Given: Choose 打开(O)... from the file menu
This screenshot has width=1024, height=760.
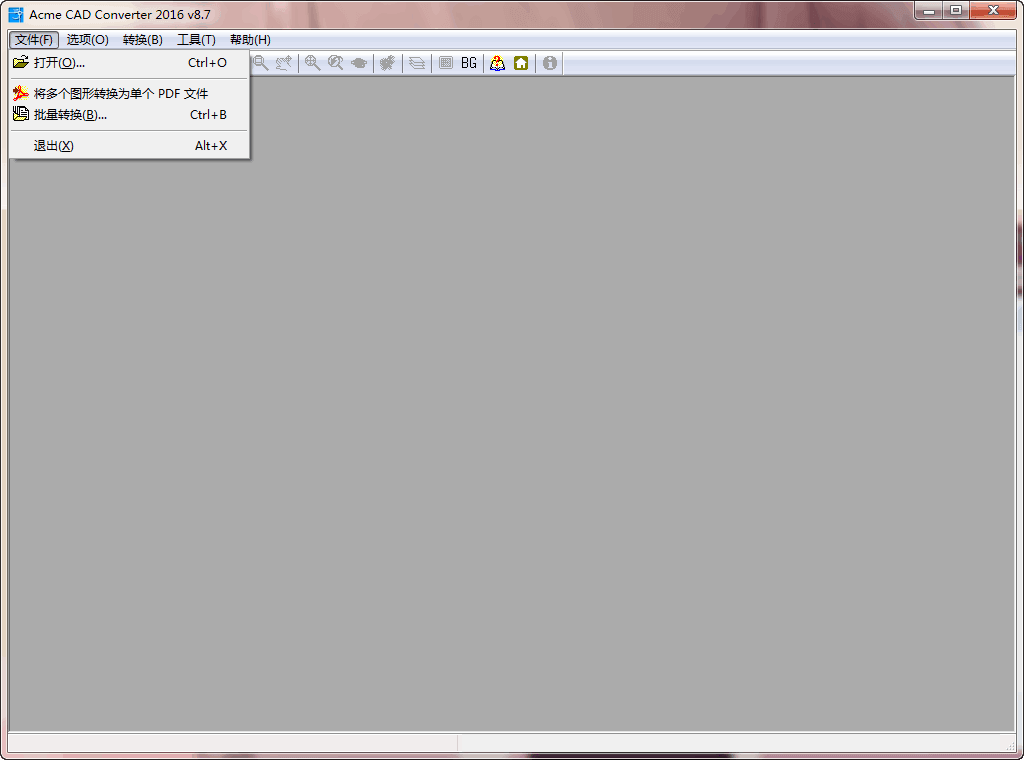Looking at the screenshot, I should (x=129, y=63).
